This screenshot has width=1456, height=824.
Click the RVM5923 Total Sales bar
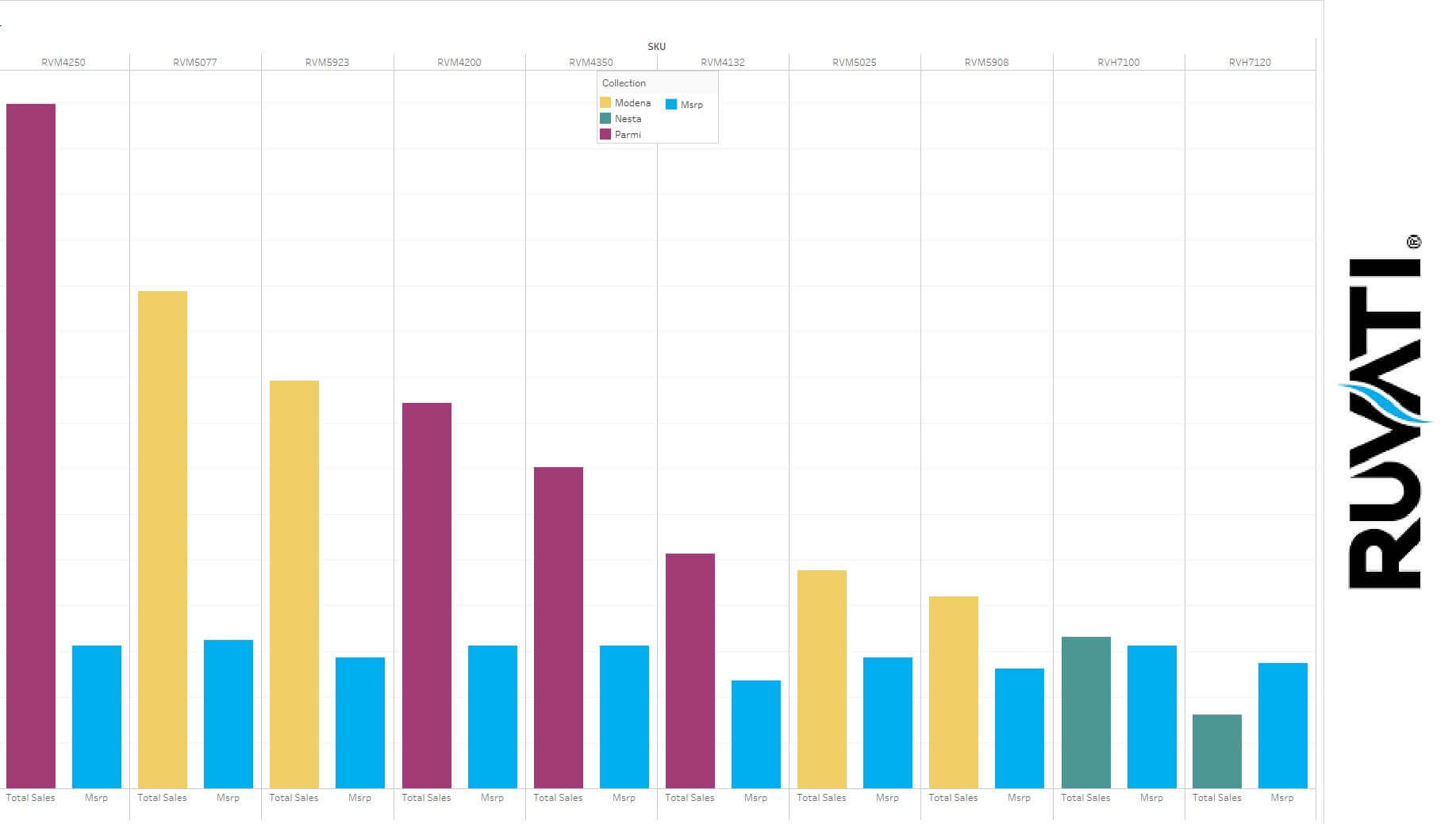294,584
